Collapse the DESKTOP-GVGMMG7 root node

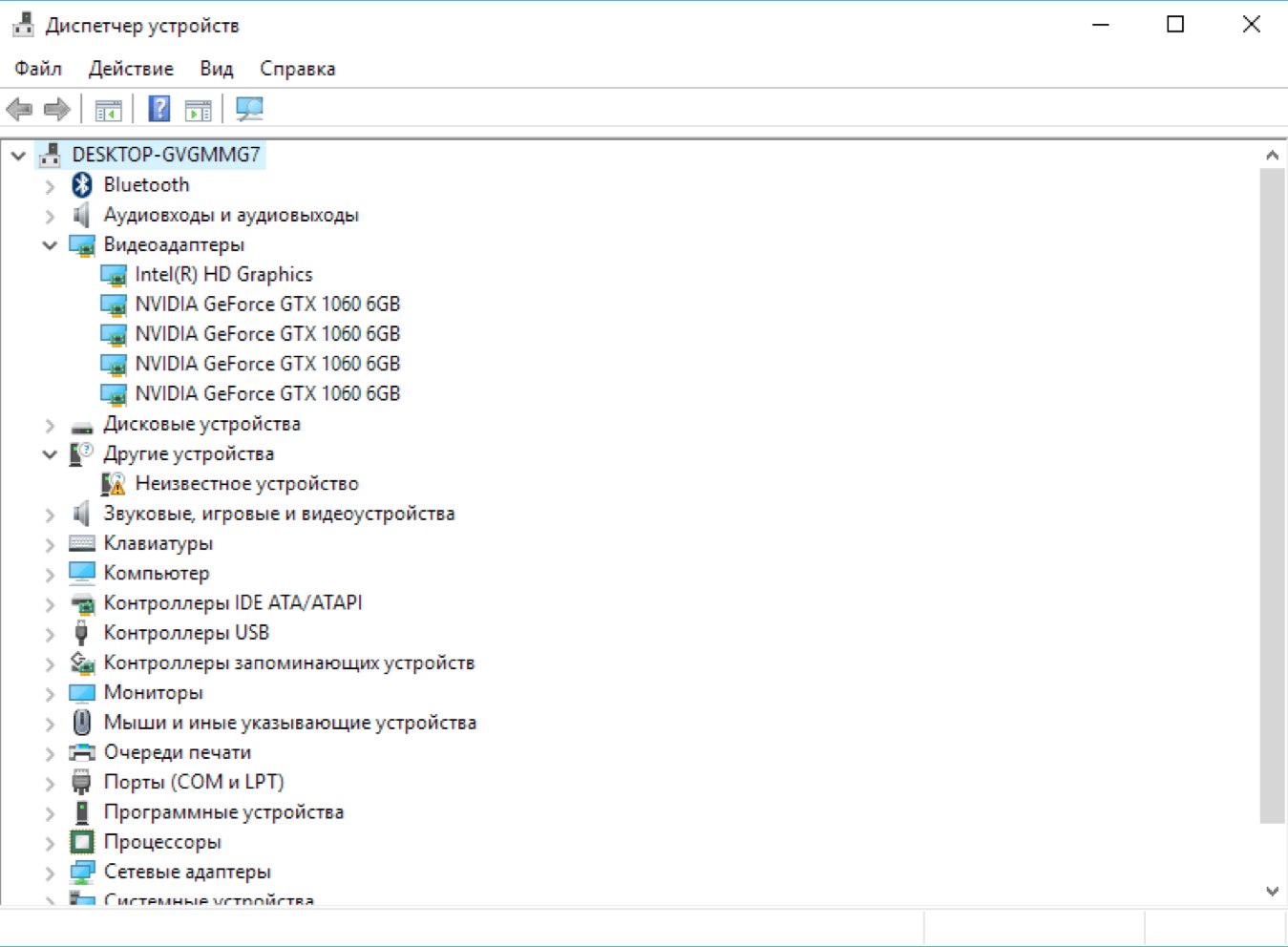click(x=18, y=155)
